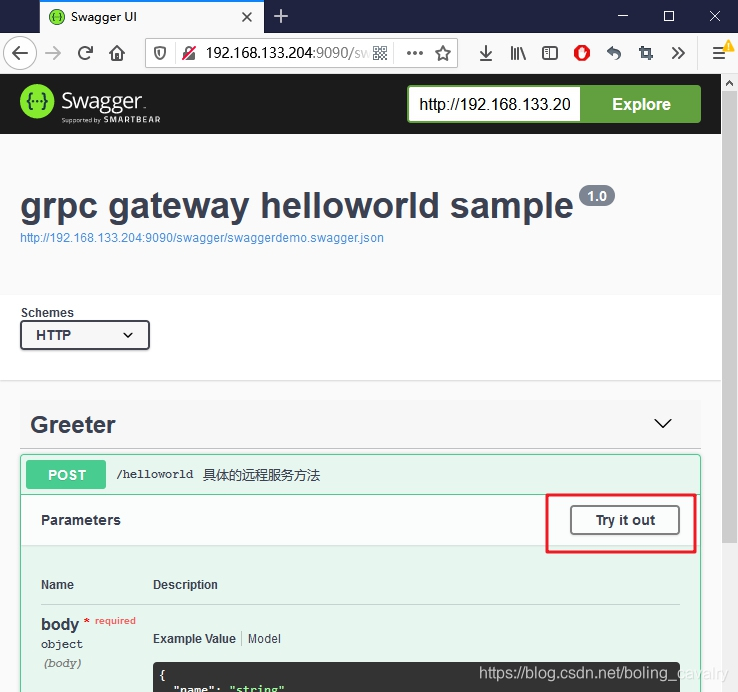Minimize the browser window
The width and height of the screenshot is (738, 692).
pyautogui.click(x=623, y=16)
